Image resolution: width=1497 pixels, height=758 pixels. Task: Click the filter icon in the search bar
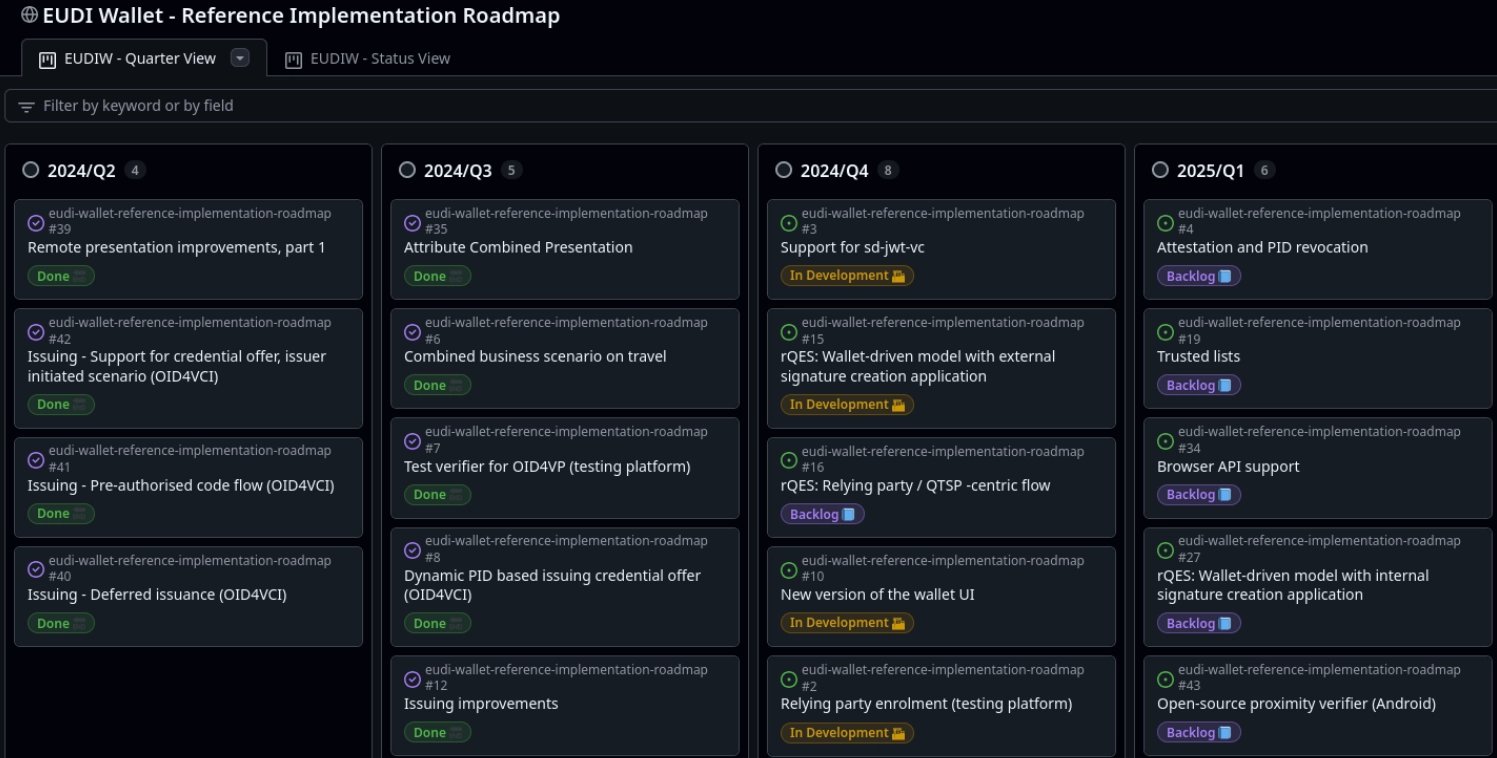pyautogui.click(x=26, y=106)
